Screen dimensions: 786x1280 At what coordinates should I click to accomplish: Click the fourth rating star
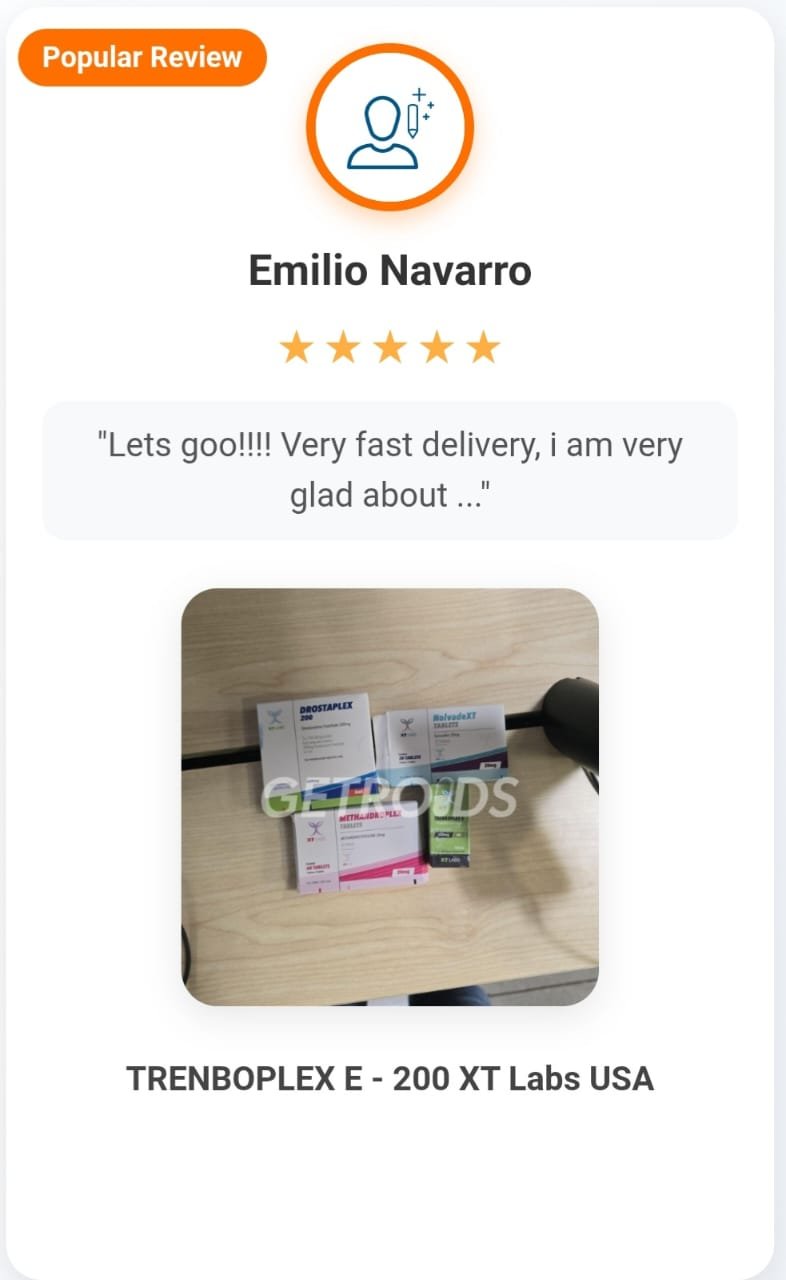[437, 348]
